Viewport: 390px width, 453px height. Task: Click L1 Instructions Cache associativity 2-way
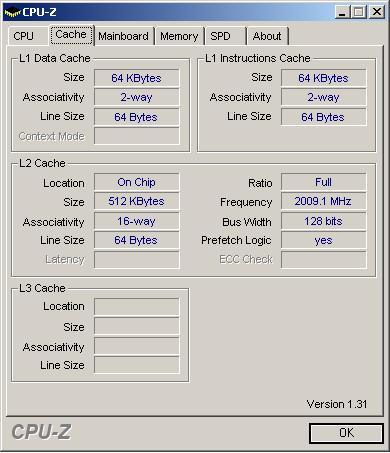(323, 97)
